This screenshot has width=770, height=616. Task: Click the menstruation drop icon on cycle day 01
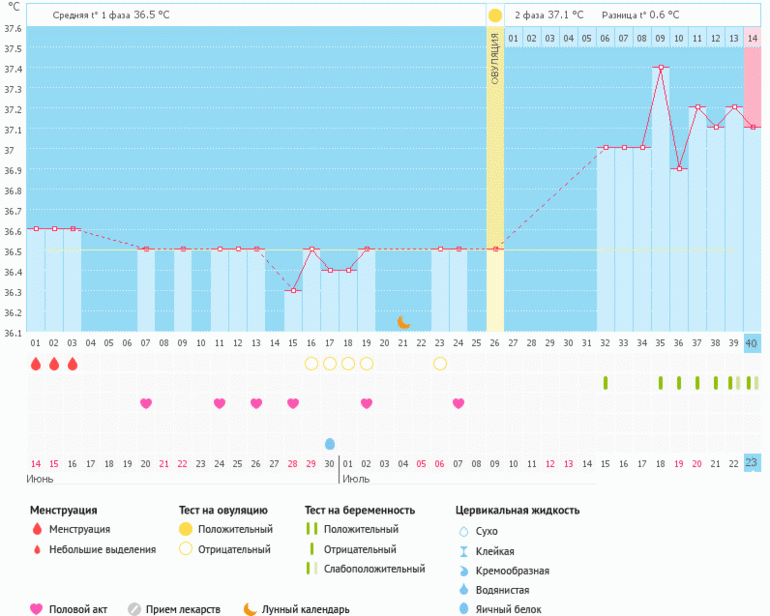click(x=36, y=364)
